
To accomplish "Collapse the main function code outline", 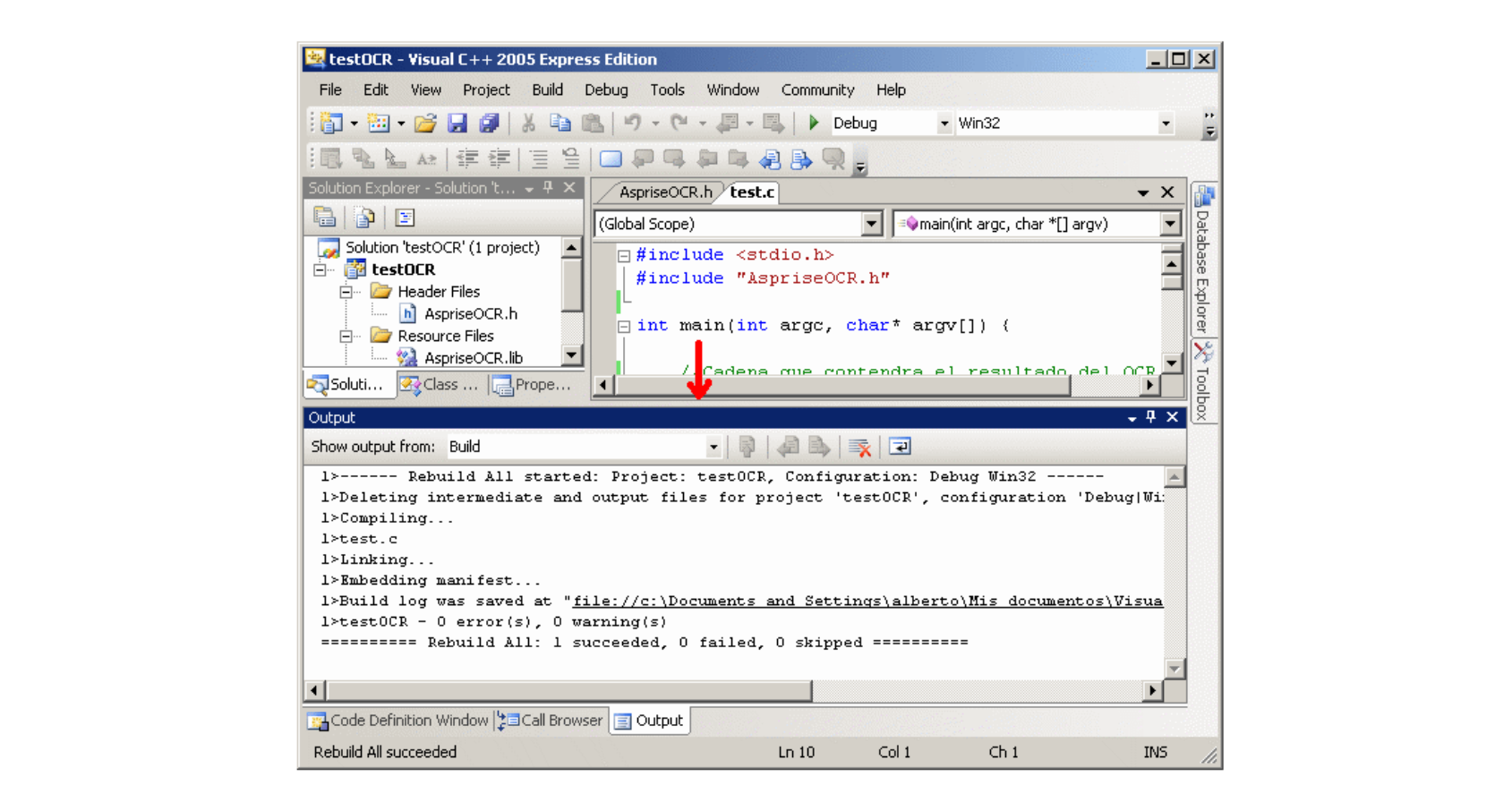I will coord(624,326).
